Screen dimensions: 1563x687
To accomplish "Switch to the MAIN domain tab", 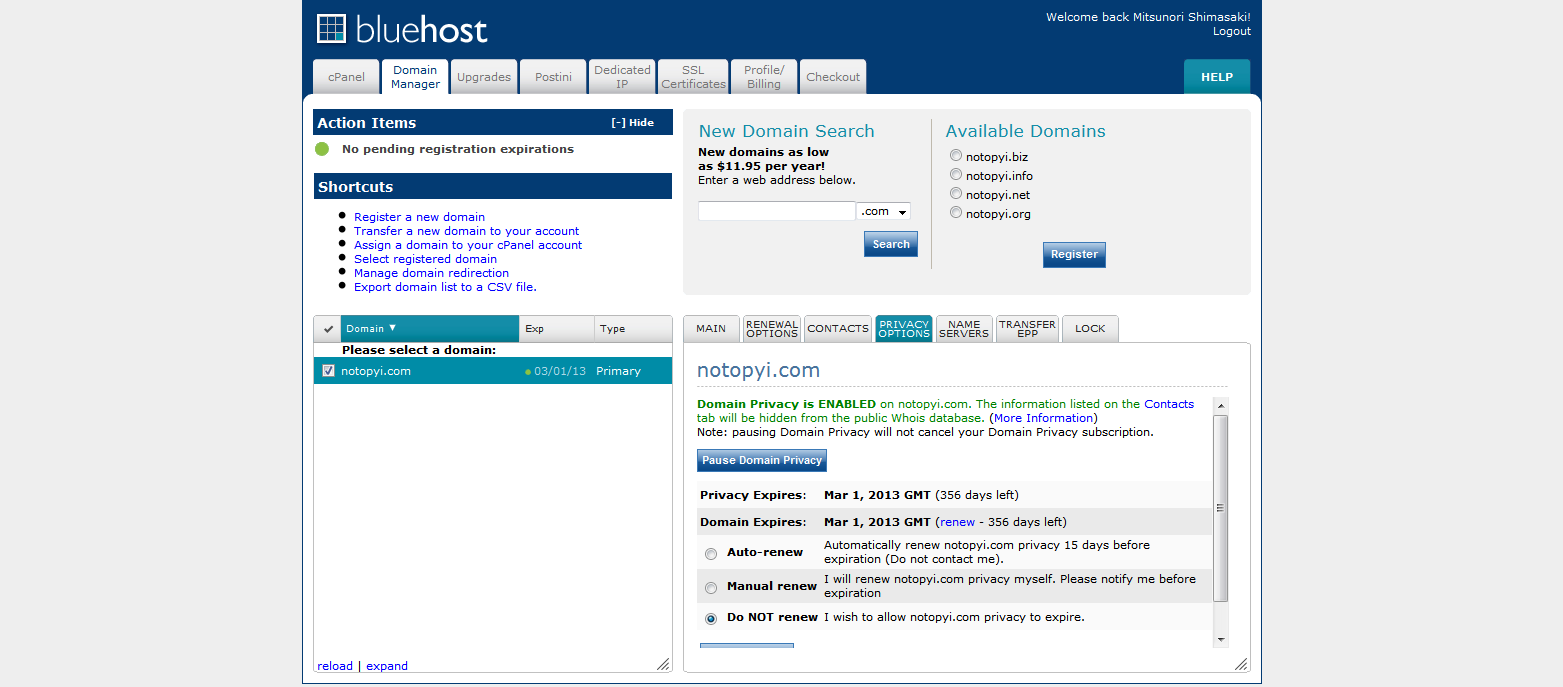I will click(x=711, y=329).
